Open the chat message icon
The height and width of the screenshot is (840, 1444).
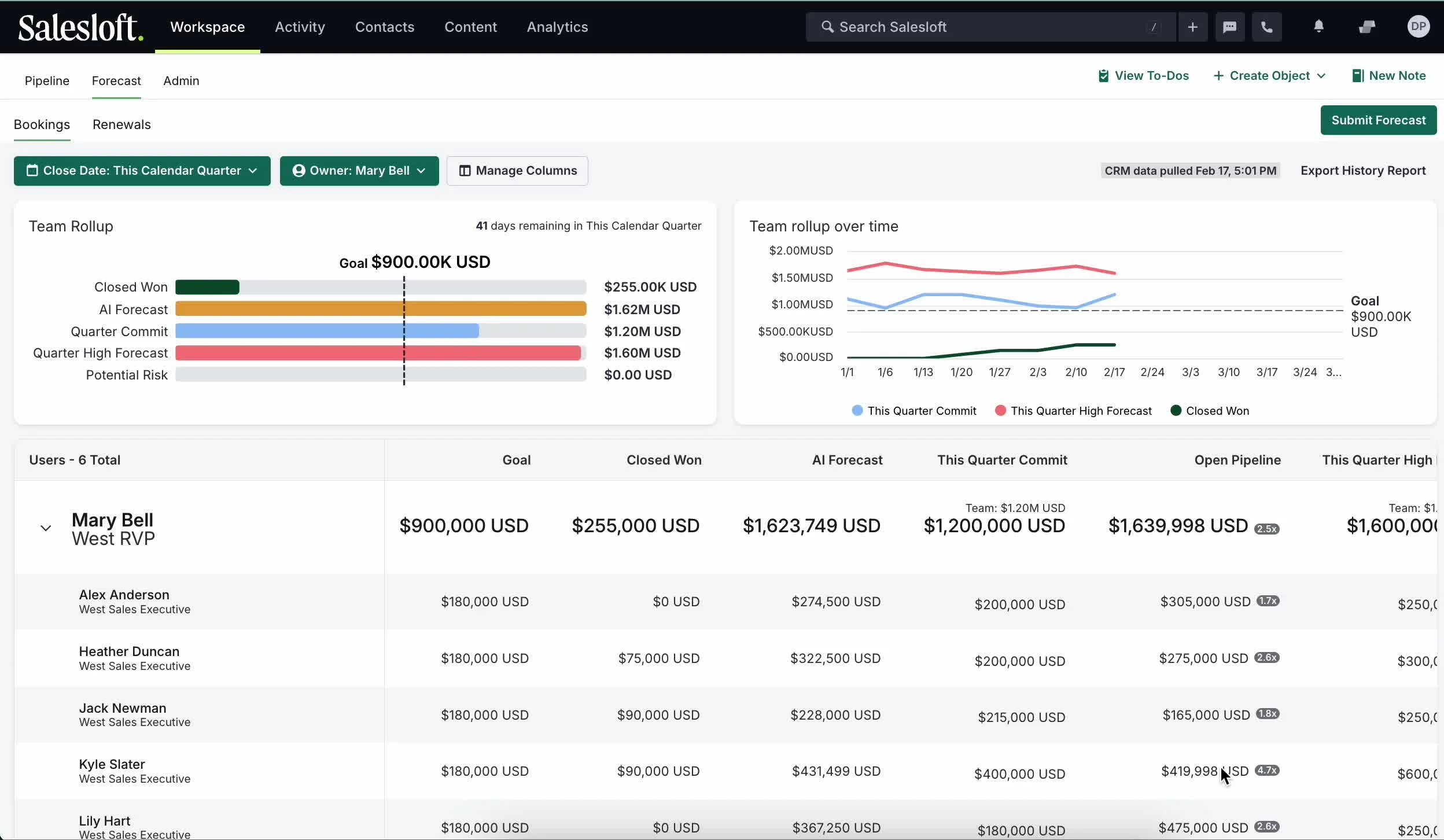coord(1229,27)
